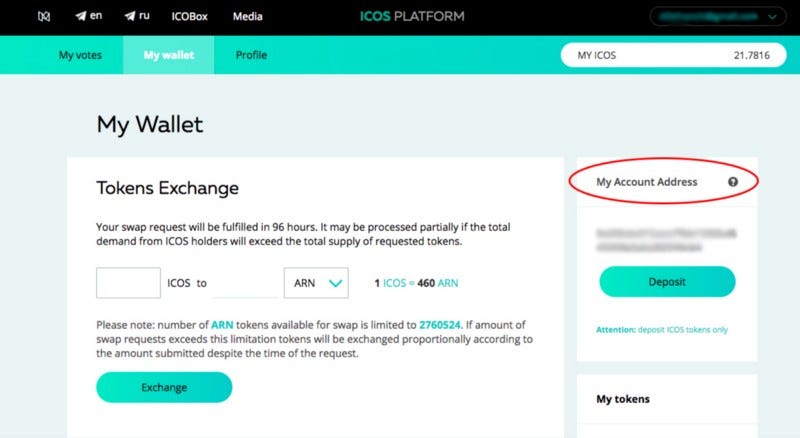Open the Telegram ru channel

tap(137, 16)
